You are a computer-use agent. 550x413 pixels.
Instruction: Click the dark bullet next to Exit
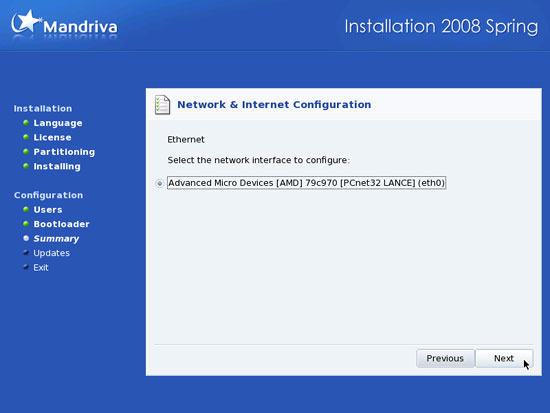click(x=26, y=267)
